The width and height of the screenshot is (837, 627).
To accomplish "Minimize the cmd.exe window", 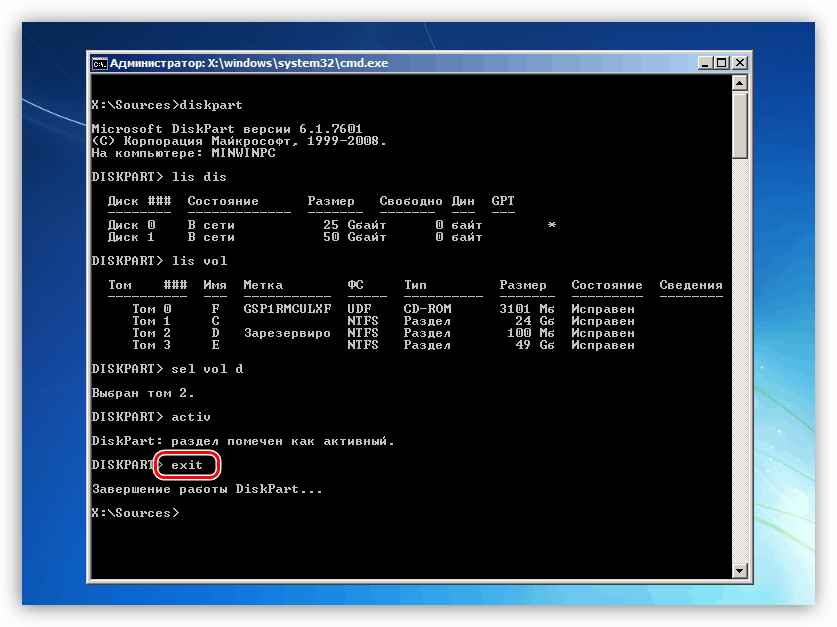I will 705,63.
